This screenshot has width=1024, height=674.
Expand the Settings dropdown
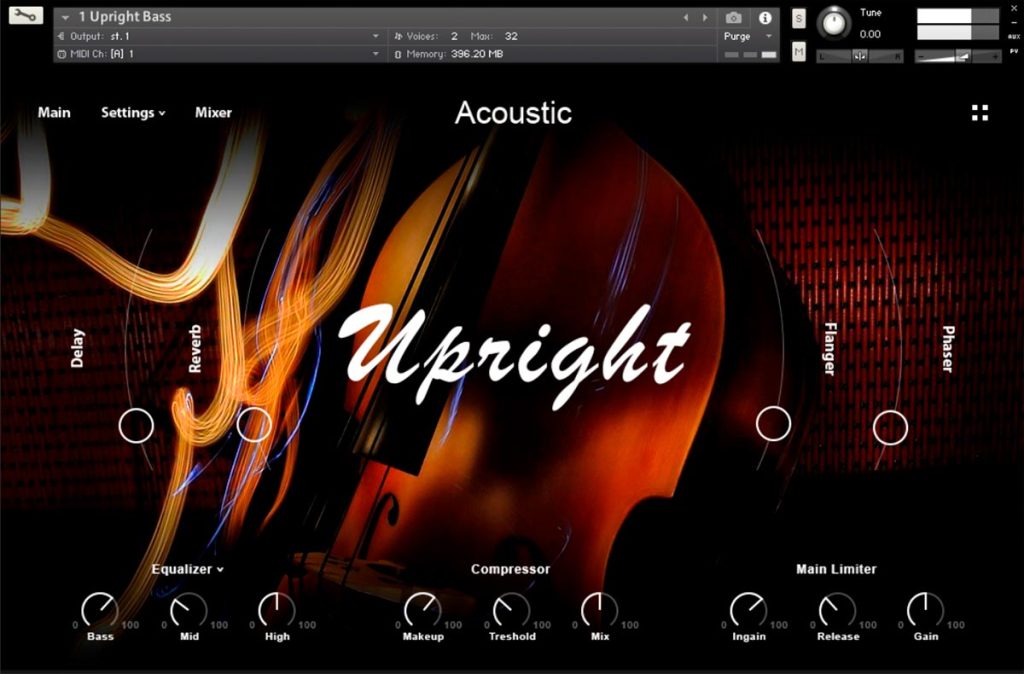pyautogui.click(x=133, y=113)
